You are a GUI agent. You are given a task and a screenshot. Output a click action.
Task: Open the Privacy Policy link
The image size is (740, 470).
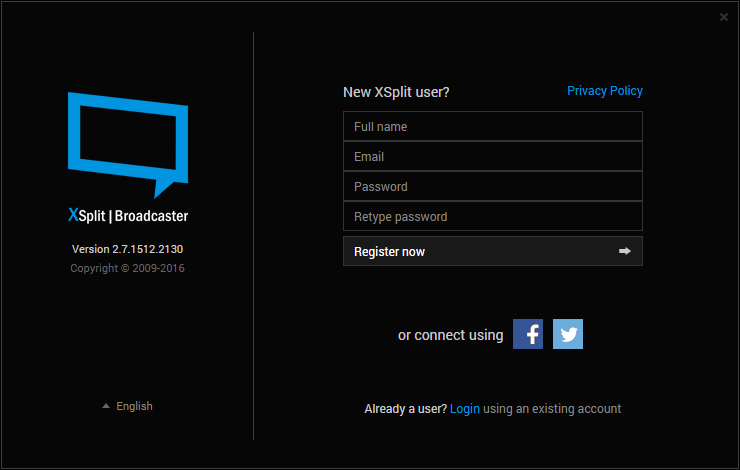(605, 91)
